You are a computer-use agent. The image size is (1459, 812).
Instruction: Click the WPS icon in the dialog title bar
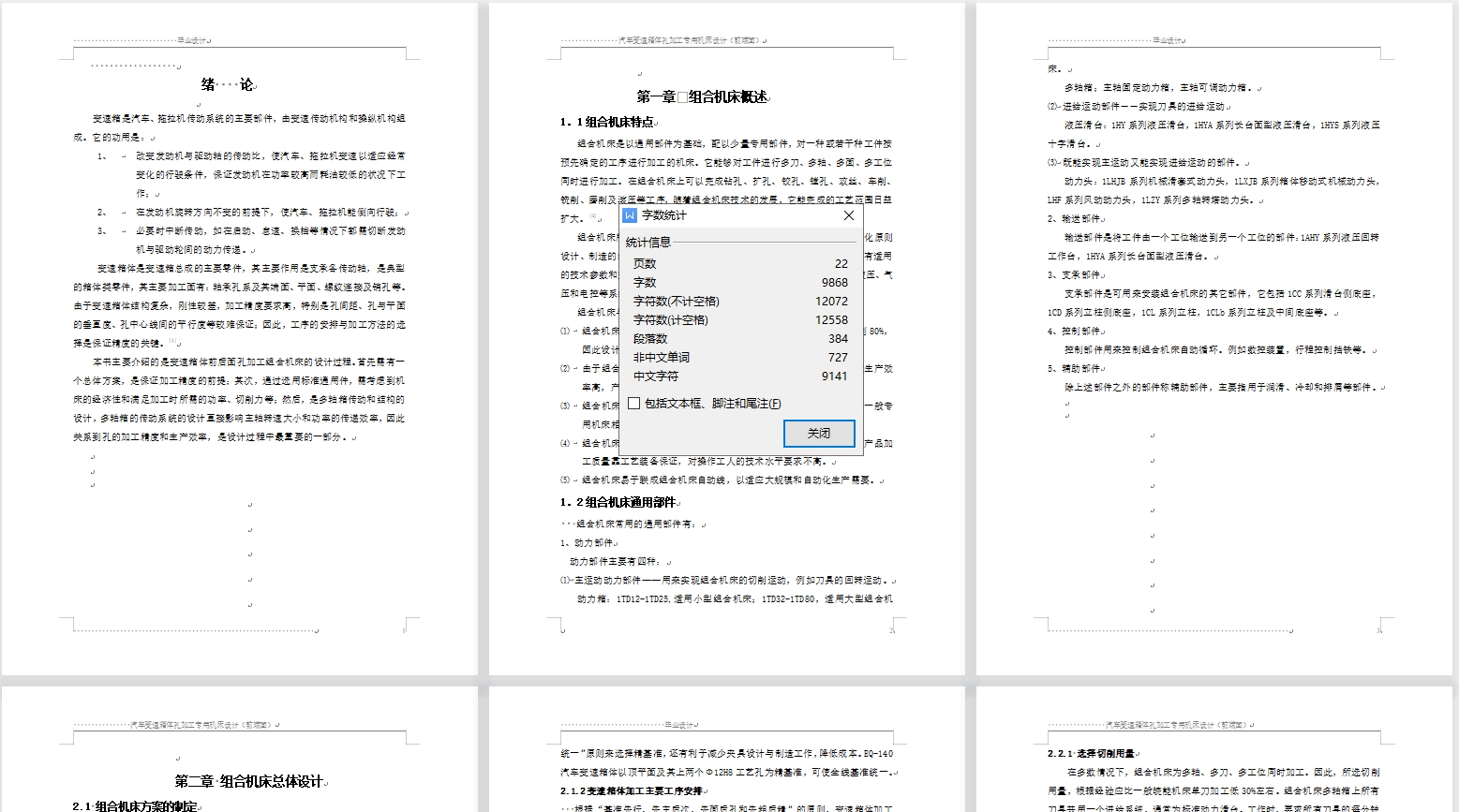(630, 215)
